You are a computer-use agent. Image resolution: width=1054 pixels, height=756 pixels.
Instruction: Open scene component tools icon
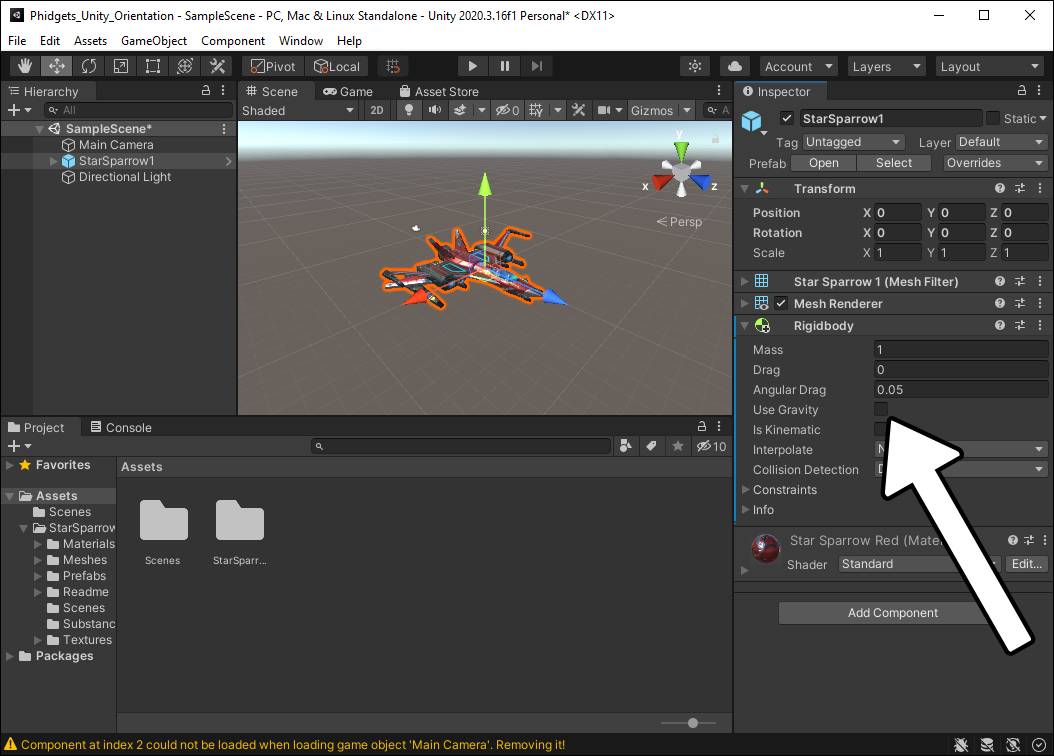click(578, 110)
